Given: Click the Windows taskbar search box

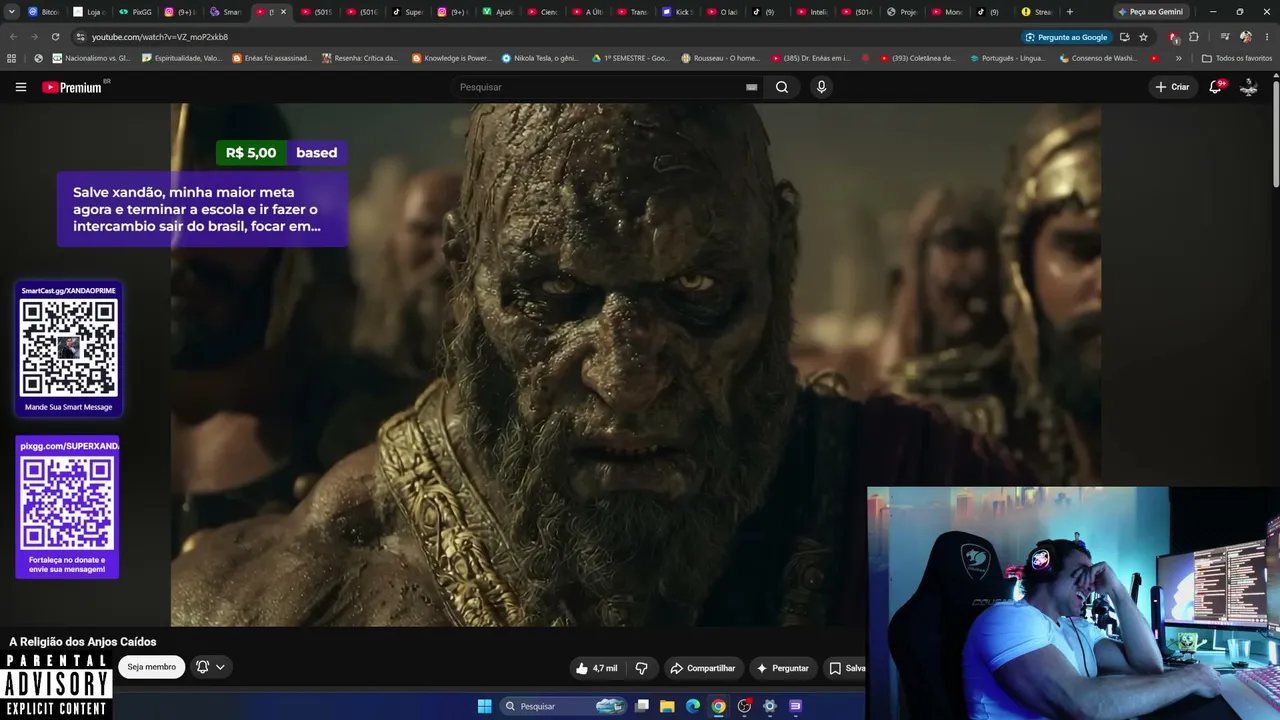Looking at the screenshot, I should tap(562, 706).
